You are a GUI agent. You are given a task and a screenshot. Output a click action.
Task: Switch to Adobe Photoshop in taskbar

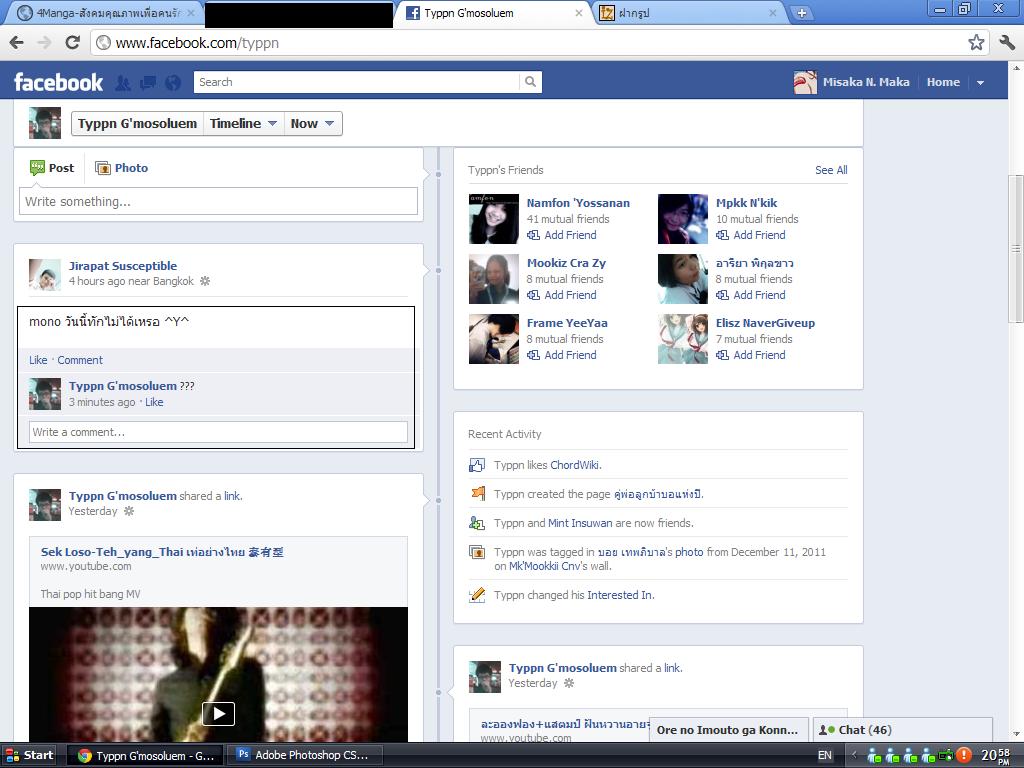pos(303,755)
